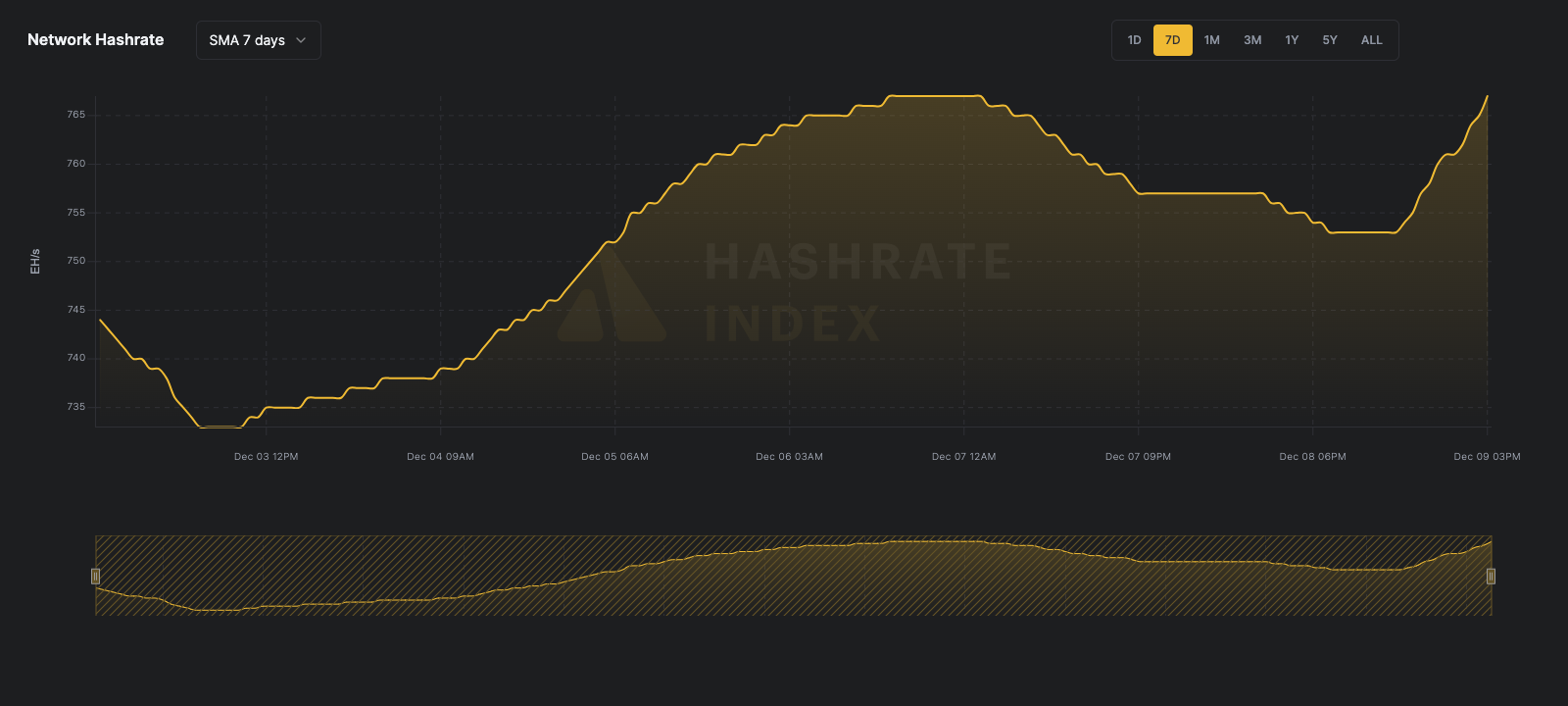Click the Dec 08 06PM axis label
The height and width of the screenshot is (706, 1568).
pos(1313,457)
